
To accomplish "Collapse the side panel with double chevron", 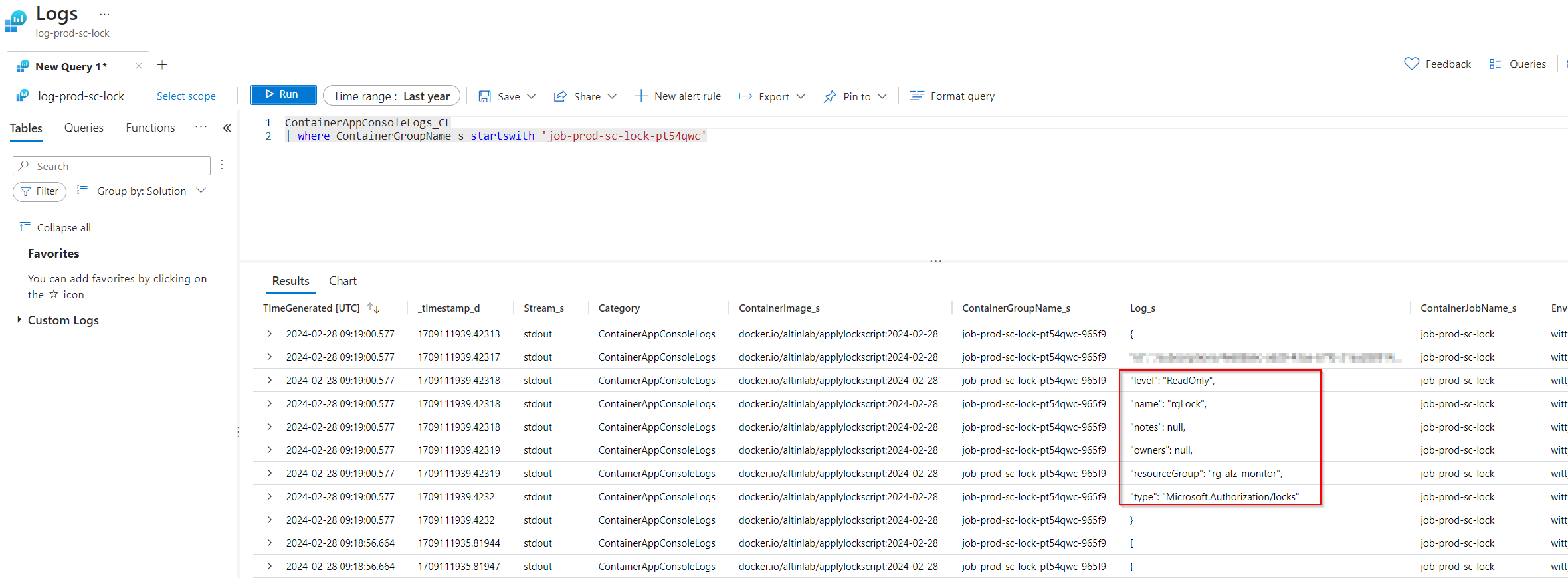I will click(227, 128).
